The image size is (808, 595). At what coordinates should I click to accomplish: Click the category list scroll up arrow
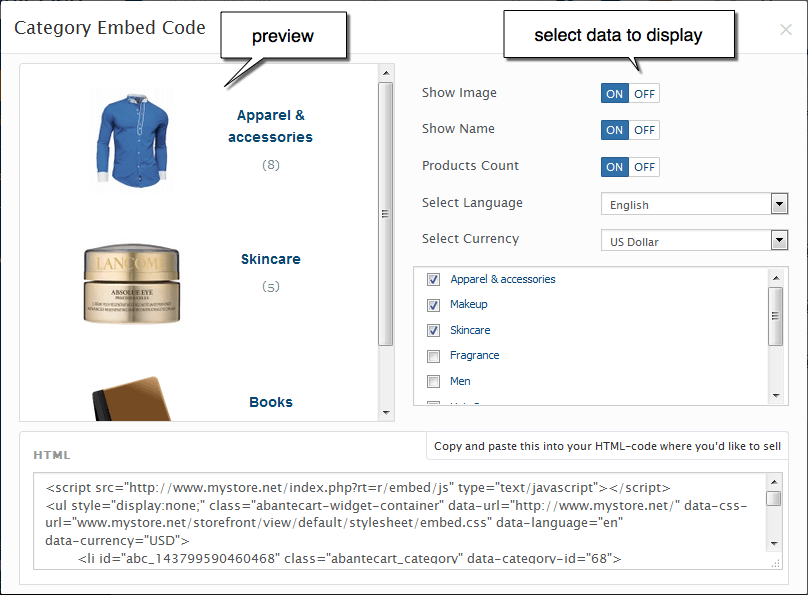click(x=776, y=278)
